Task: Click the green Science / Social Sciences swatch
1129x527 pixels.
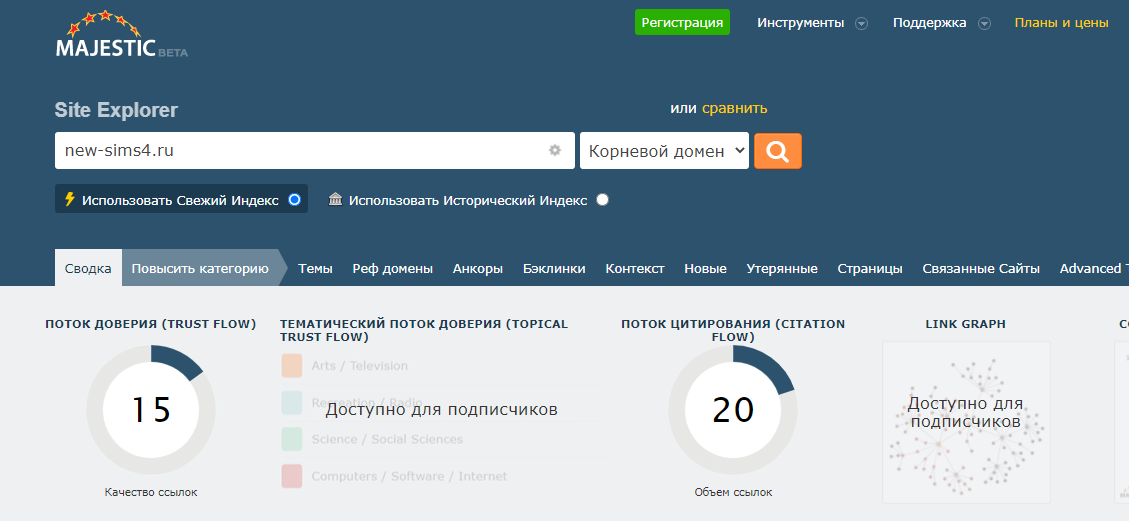Action: pyautogui.click(x=292, y=439)
